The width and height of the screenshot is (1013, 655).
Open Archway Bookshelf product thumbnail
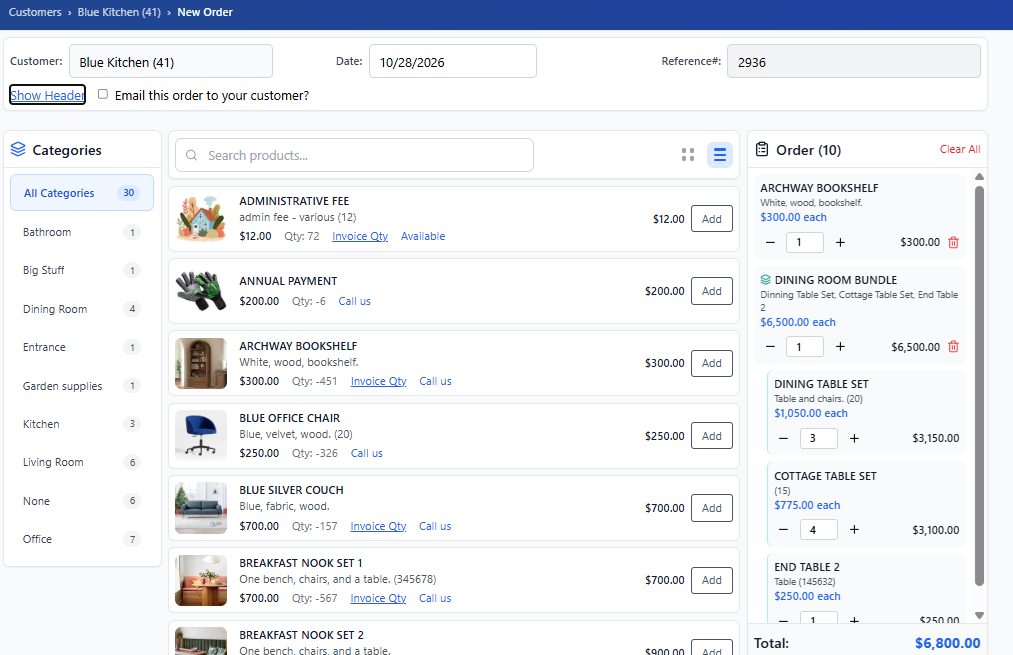click(201, 363)
